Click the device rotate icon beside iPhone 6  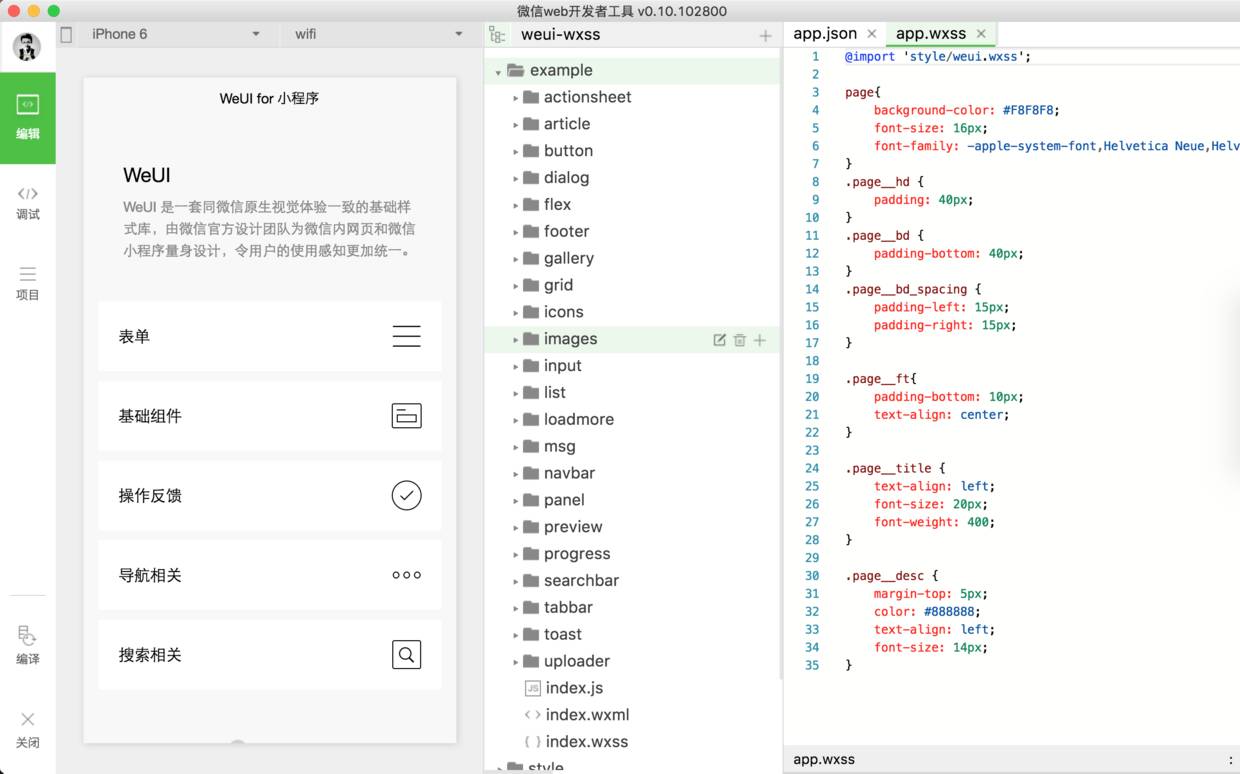(67, 34)
